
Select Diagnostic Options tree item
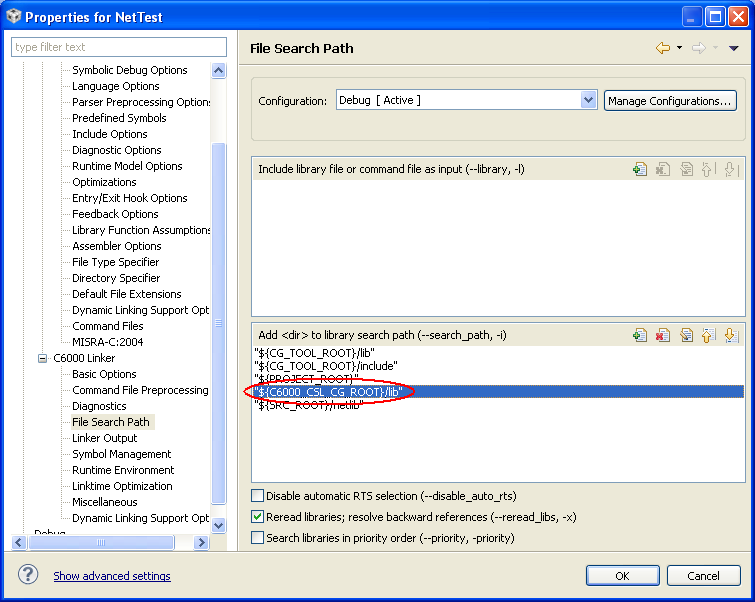pos(117,150)
